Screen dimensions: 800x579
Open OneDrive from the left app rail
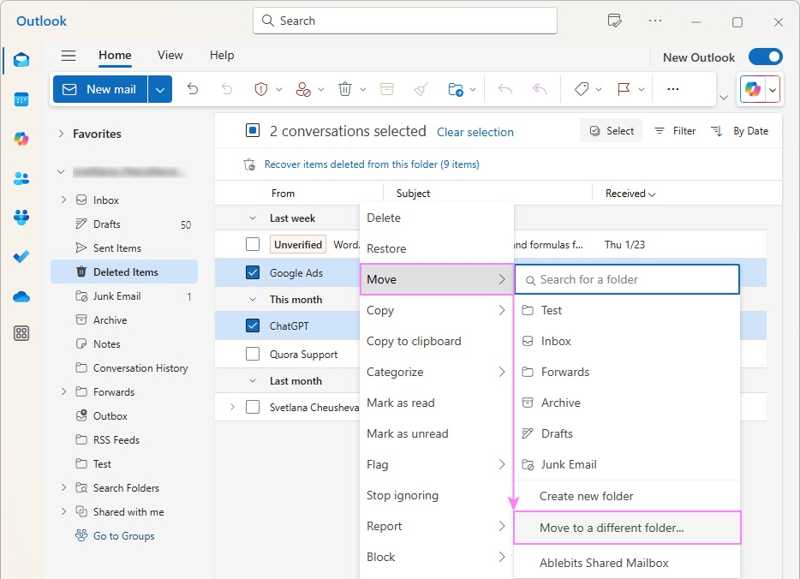pos(21,295)
